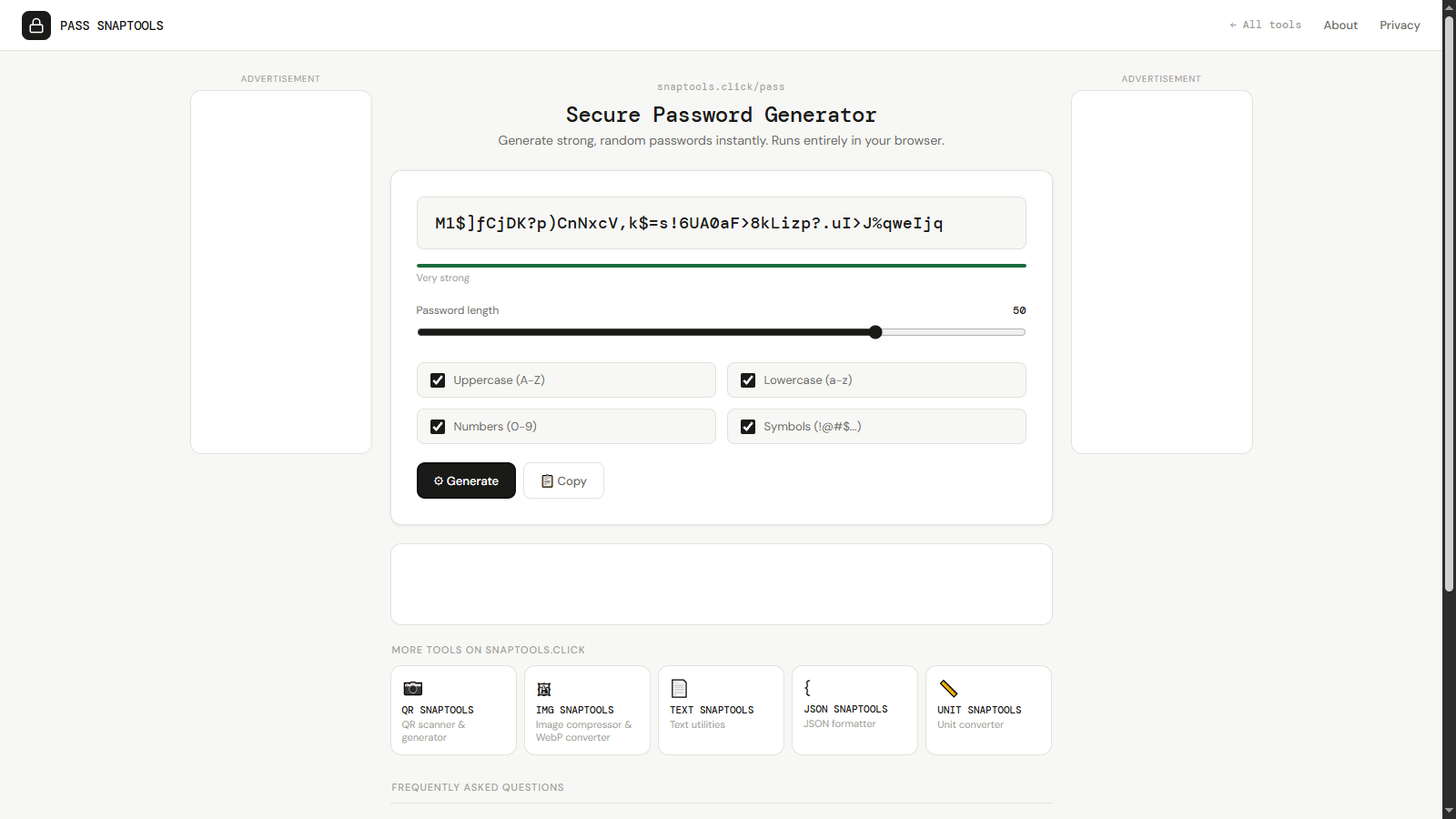
Task: Open the QR Snaptools camera icon
Action: (413, 689)
